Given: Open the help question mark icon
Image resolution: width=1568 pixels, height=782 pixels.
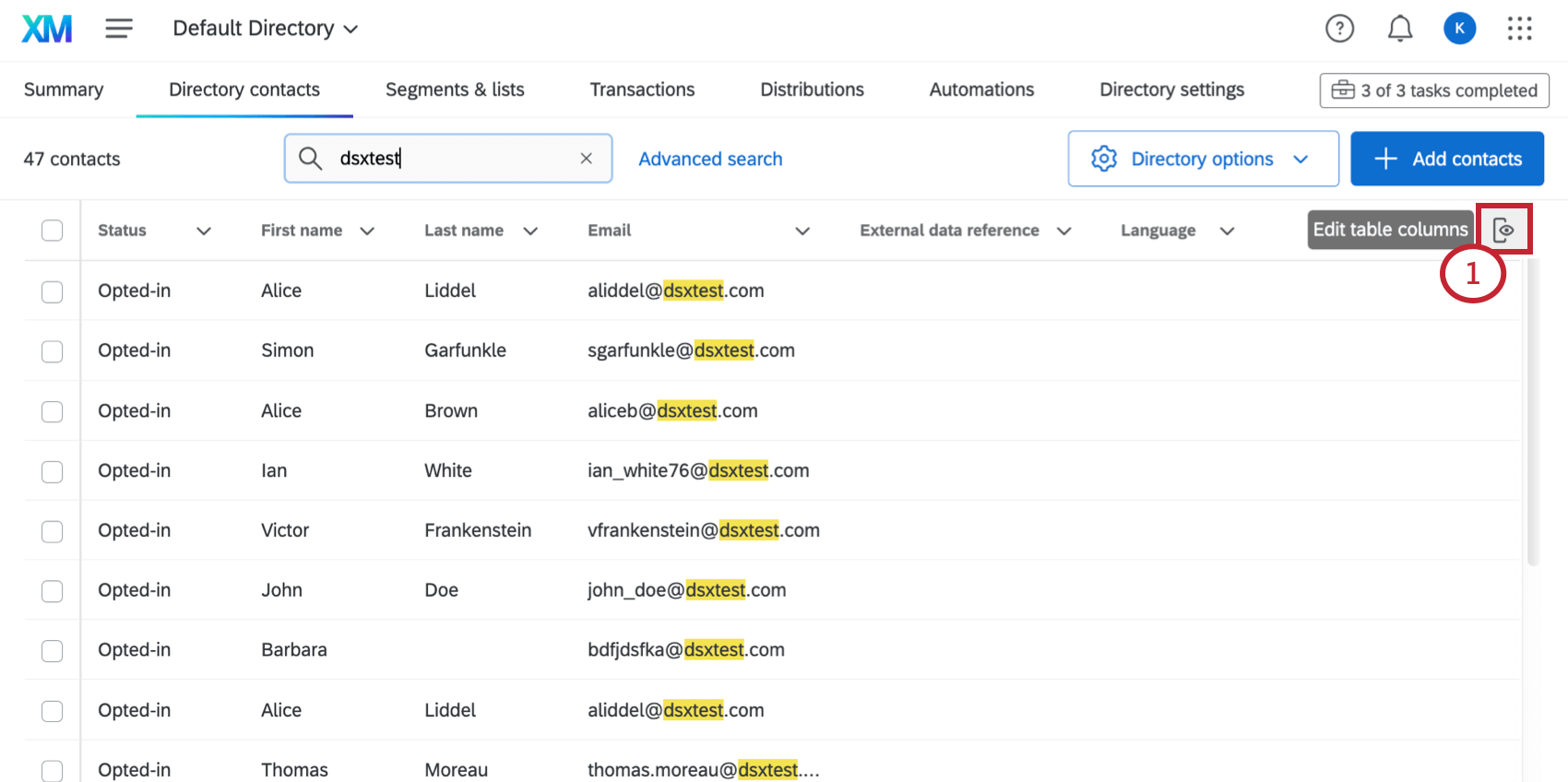Looking at the screenshot, I should tap(1339, 29).
